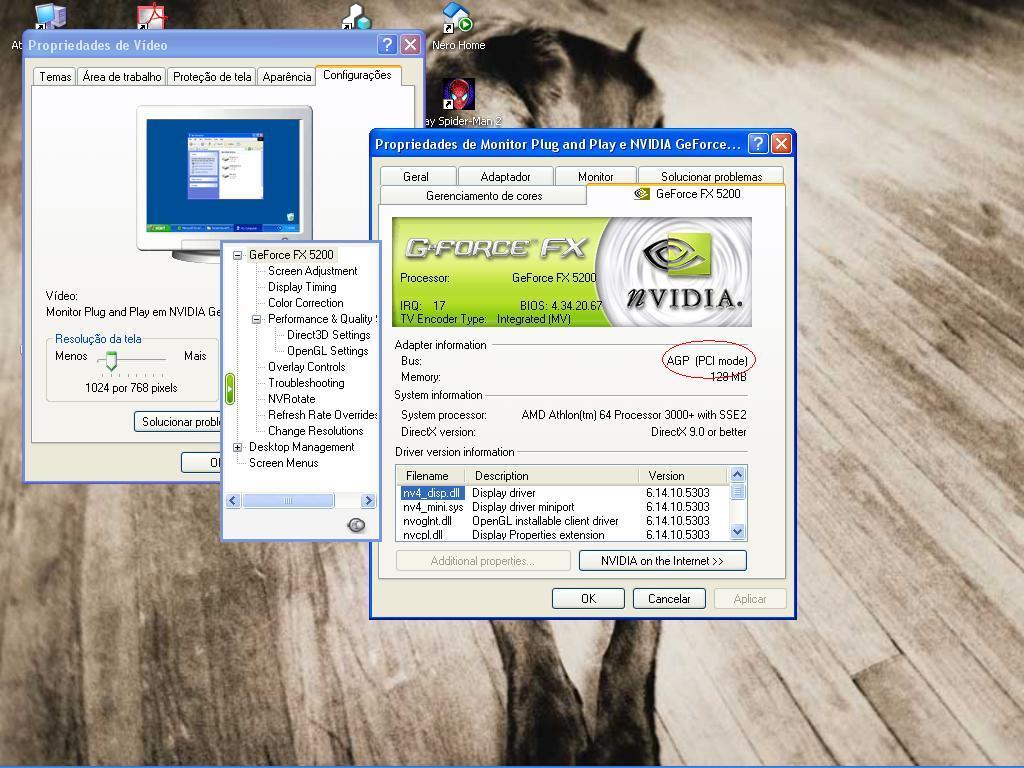The image size is (1024, 768).
Task: Click the Description column header
Action: click(x=551, y=475)
